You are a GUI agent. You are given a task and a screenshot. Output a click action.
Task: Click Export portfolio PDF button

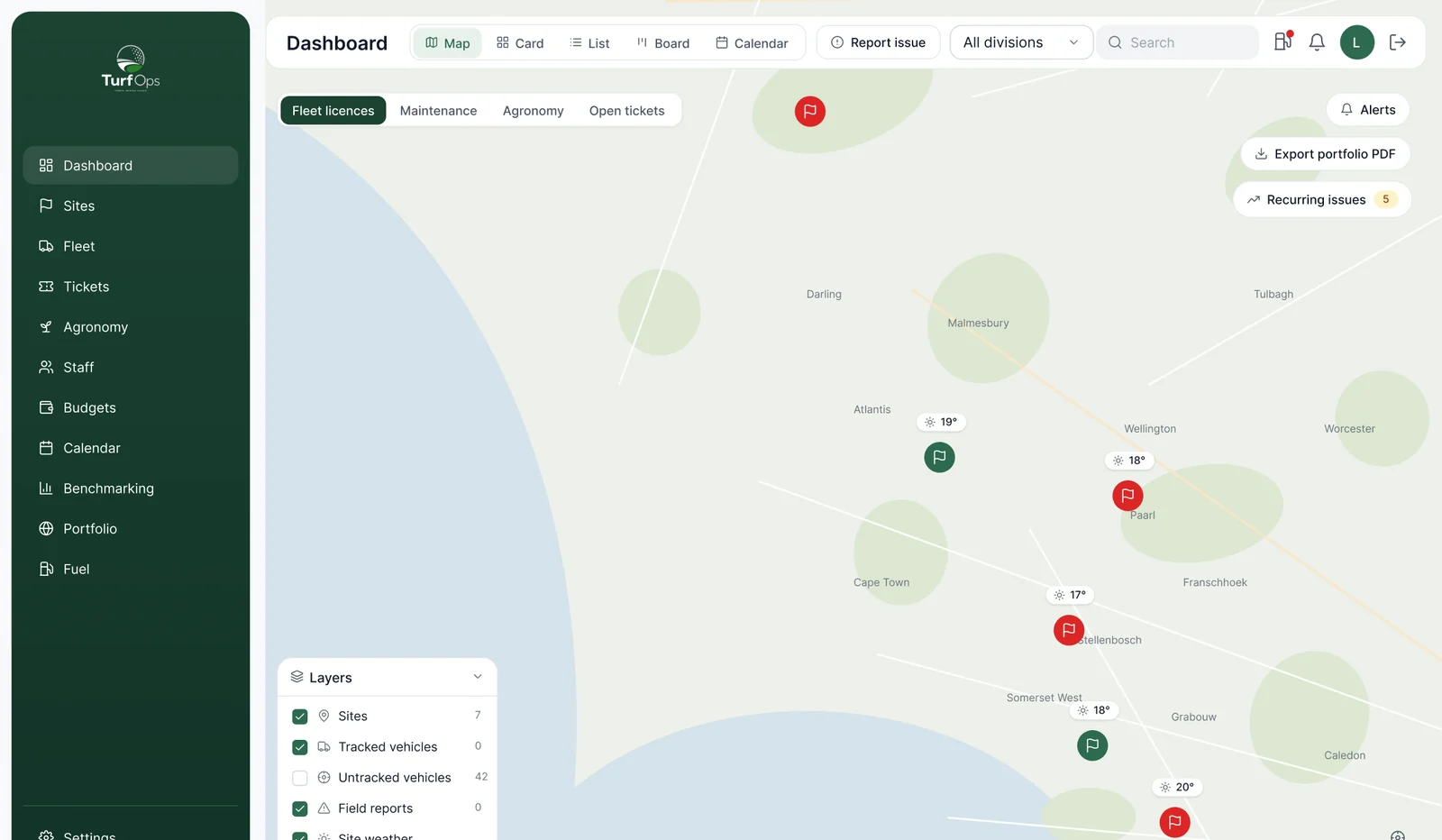1326,154
